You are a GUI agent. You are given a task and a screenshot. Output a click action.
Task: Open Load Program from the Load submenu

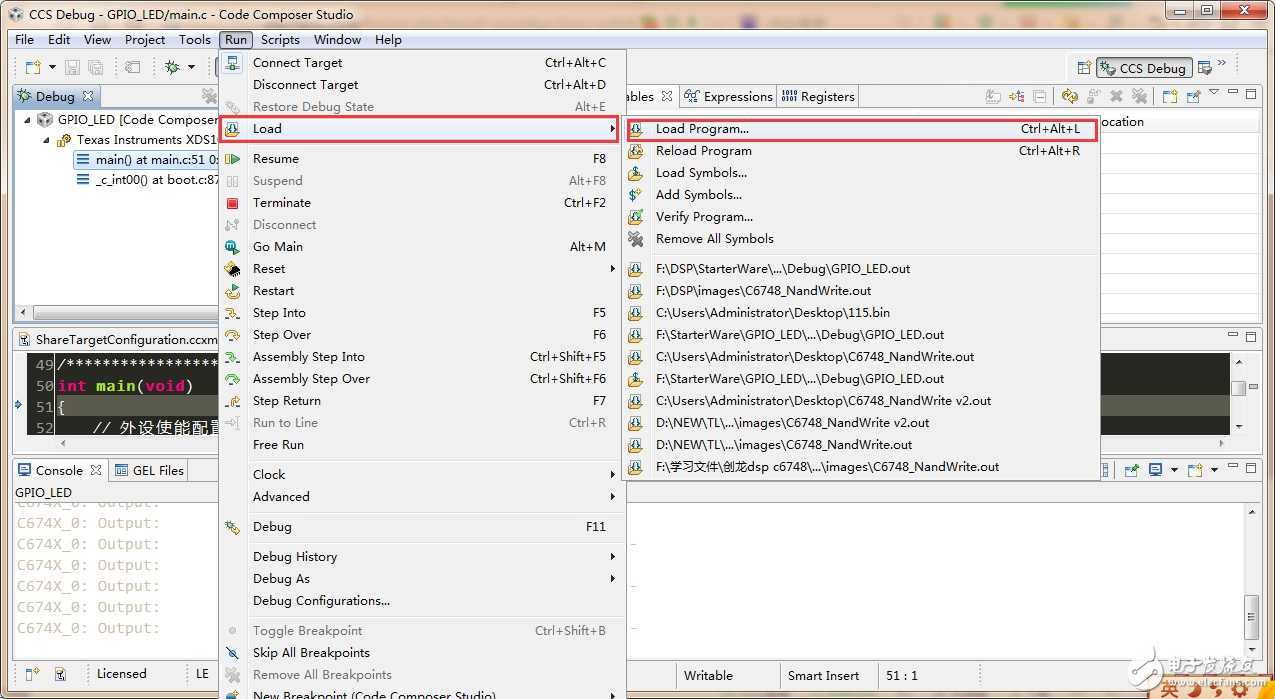861,129
